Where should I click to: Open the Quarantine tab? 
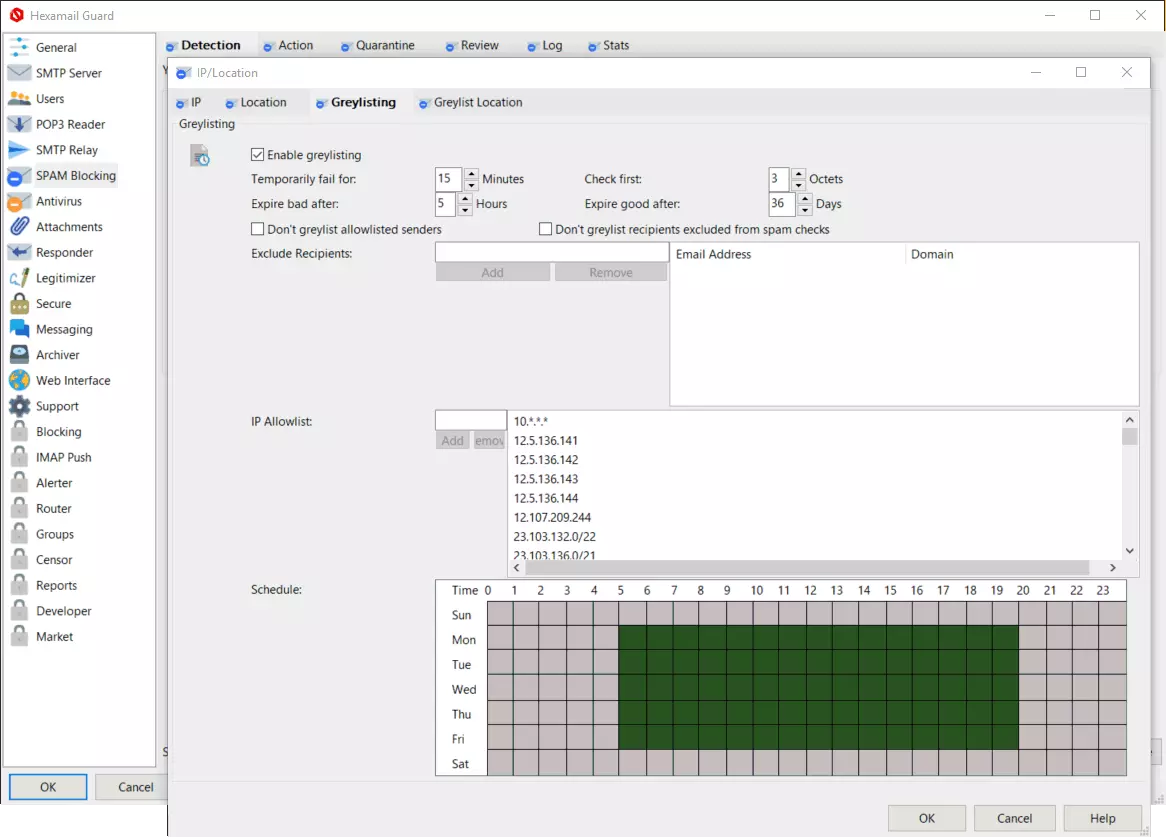click(385, 45)
